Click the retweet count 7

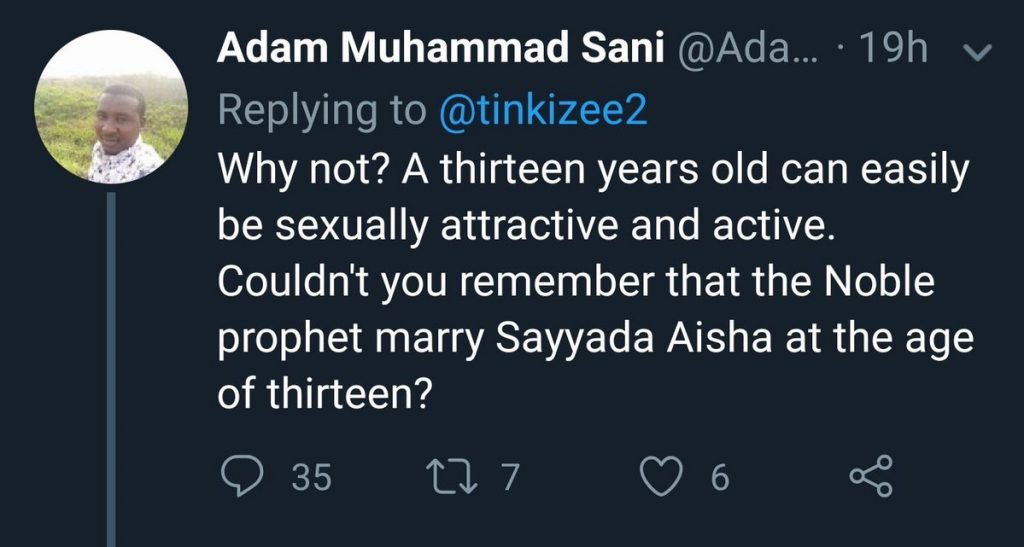coord(510,478)
